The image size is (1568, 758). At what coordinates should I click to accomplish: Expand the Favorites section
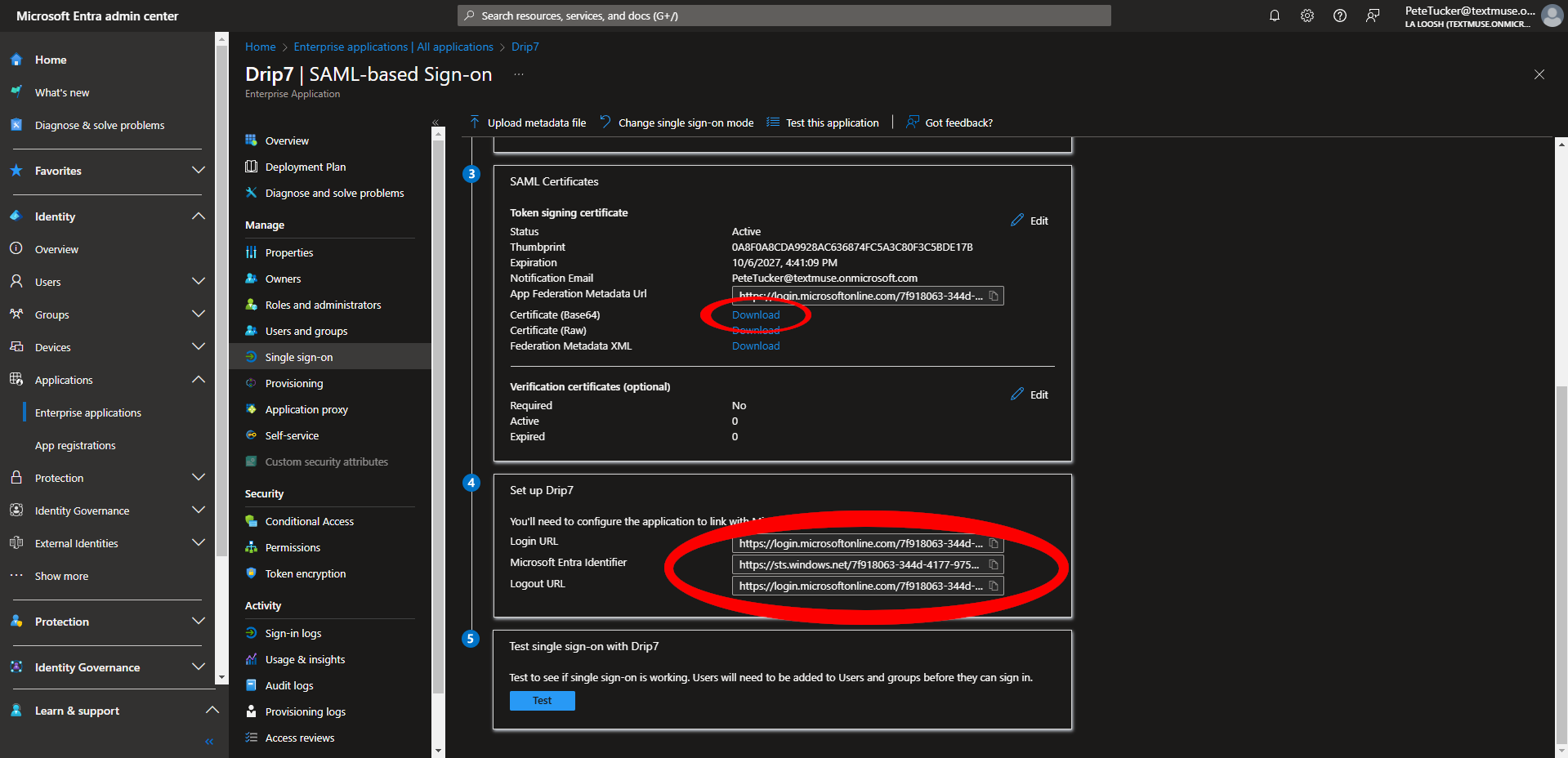(198, 170)
